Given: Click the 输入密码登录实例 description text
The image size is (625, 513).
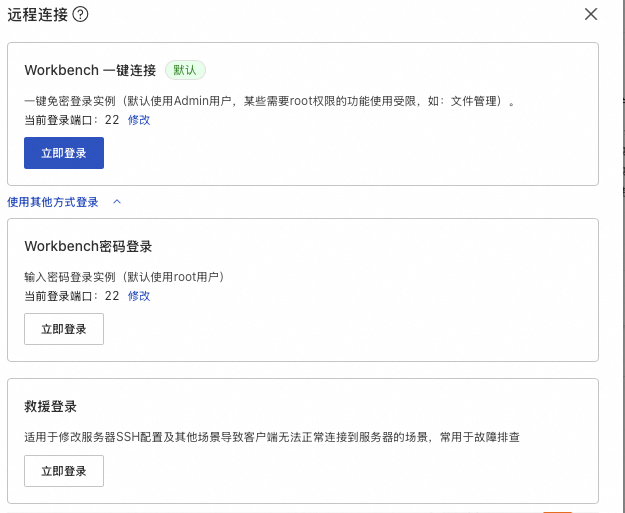Looking at the screenshot, I should click(x=124, y=277).
